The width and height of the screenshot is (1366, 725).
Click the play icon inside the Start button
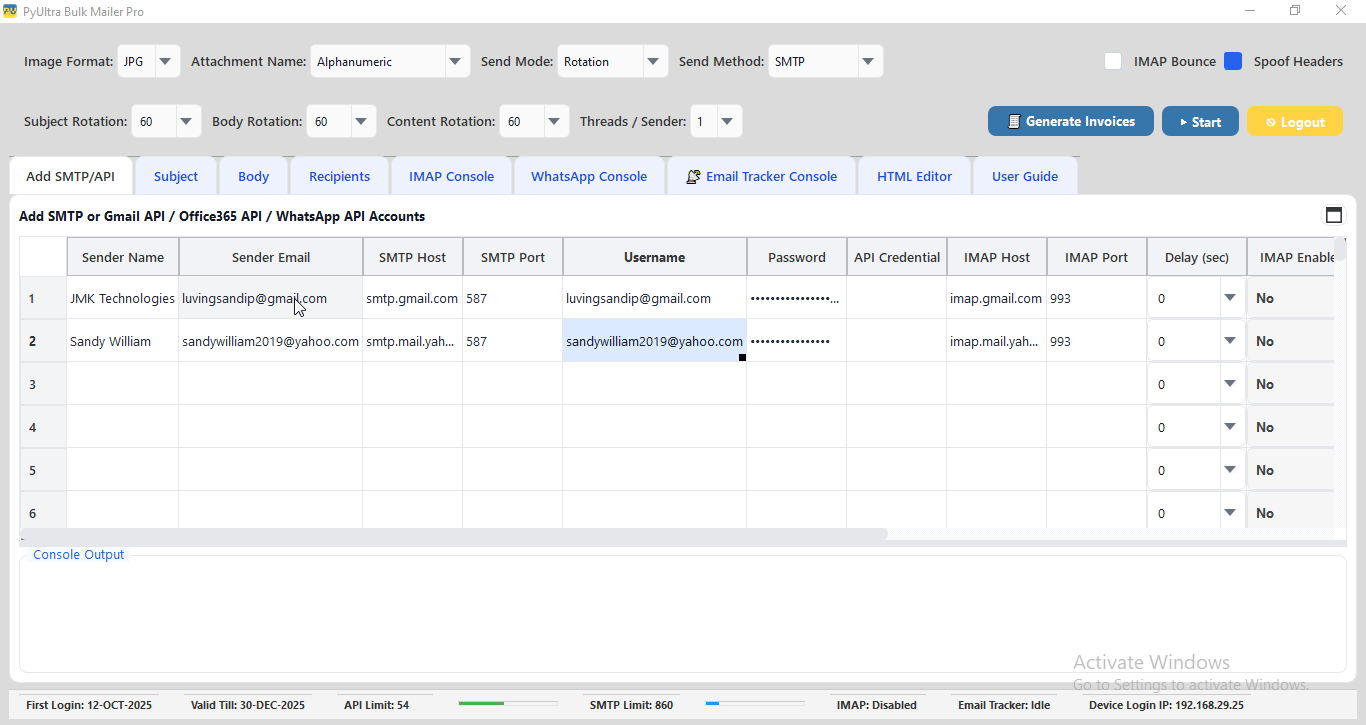point(1183,121)
